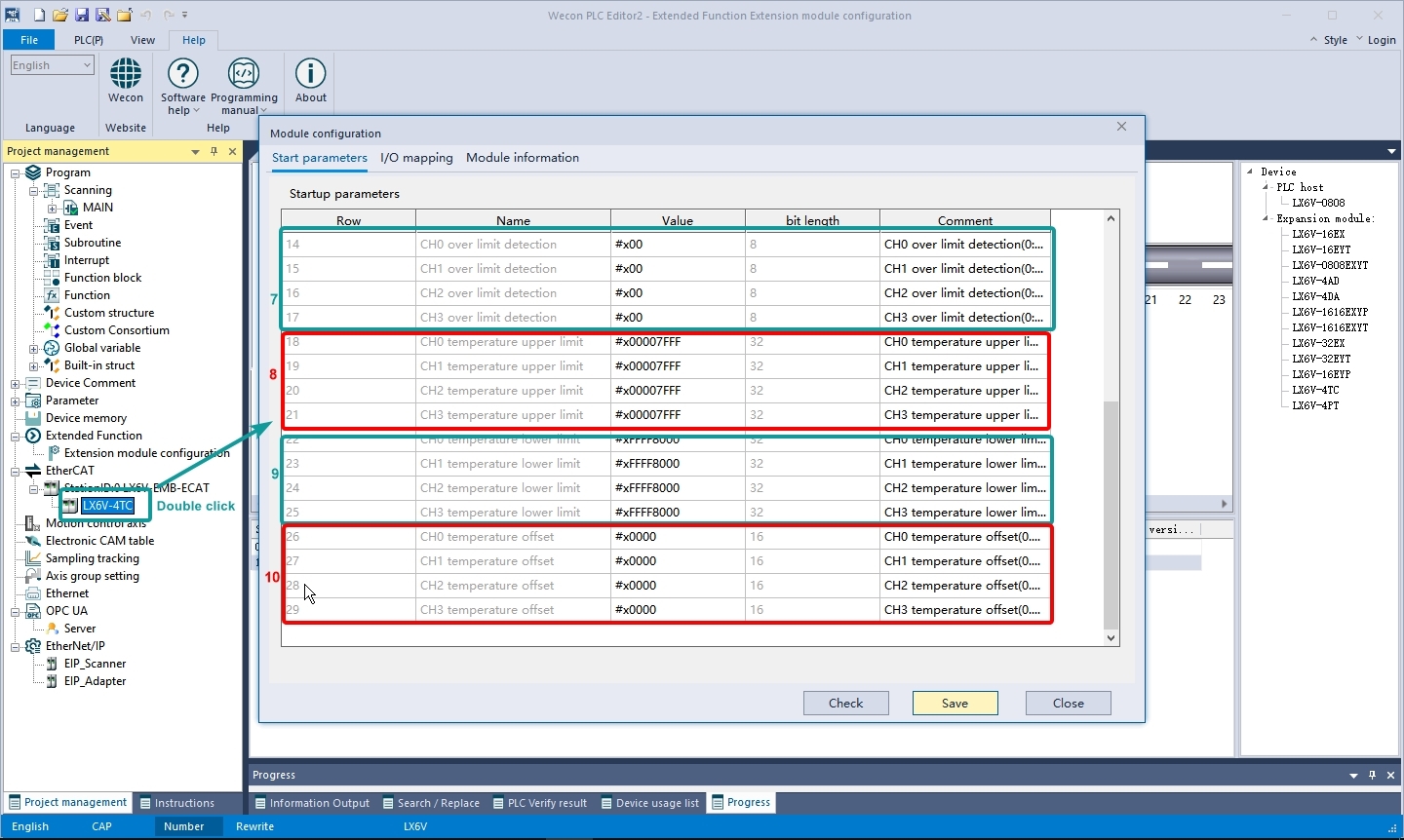Expand the Parameter tree node
The height and width of the screenshot is (840, 1404).
click(16, 401)
